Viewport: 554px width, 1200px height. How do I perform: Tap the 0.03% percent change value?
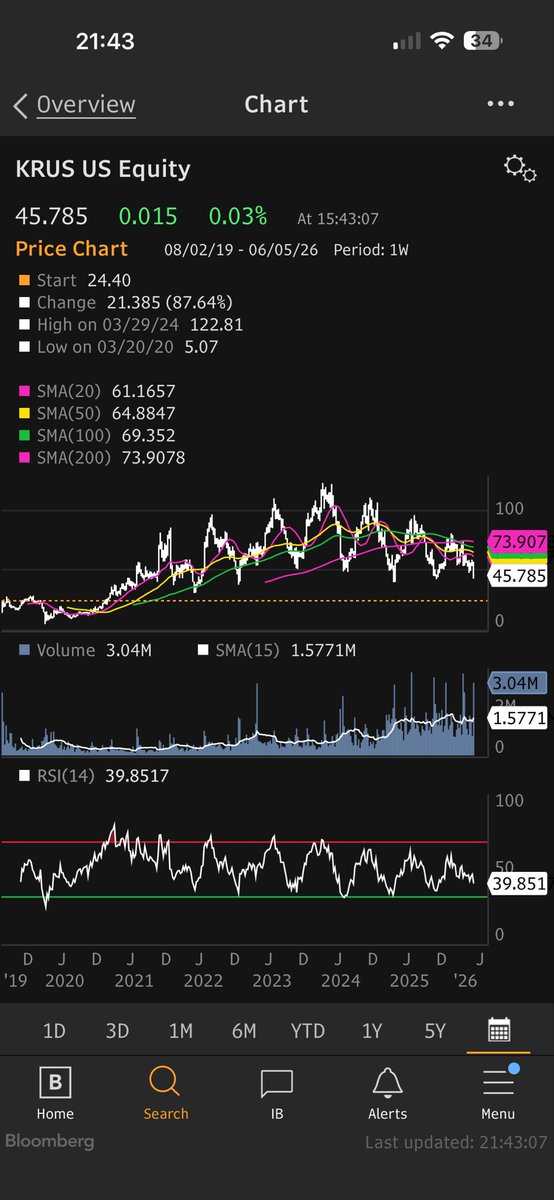tap(238, 216)
